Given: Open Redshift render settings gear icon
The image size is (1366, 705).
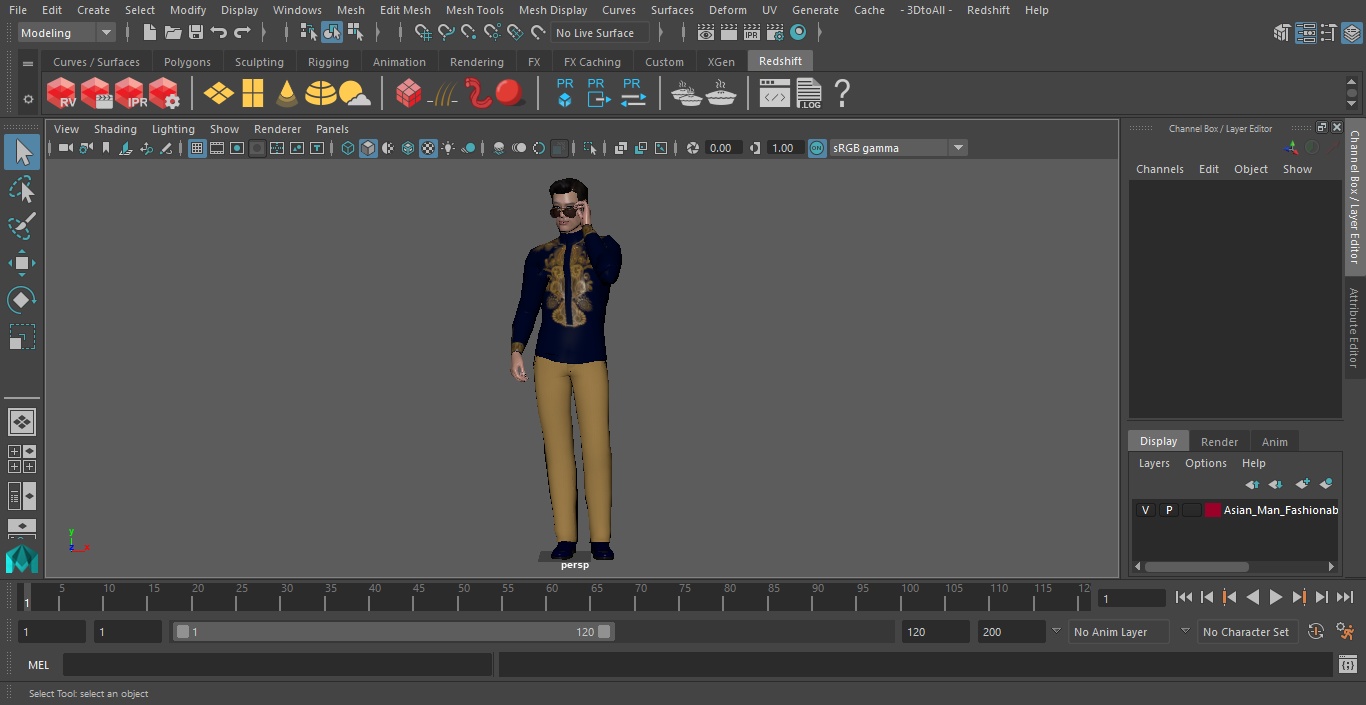Looking at the screenshot, I should [x=164, y=94].
